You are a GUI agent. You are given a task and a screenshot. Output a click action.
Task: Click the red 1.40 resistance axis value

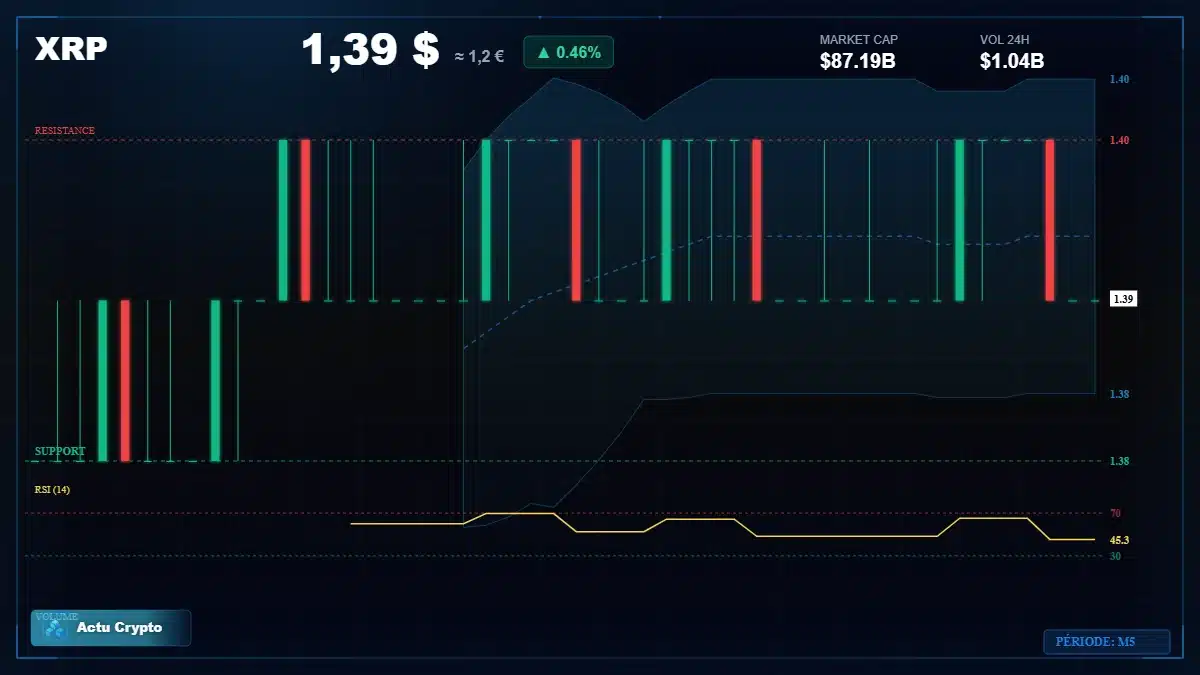(x=1119, y=141)
